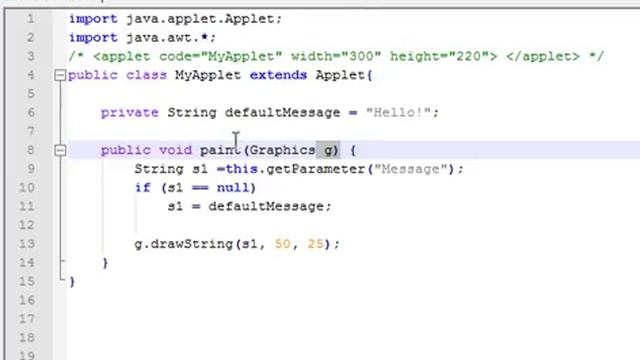Viewport: 640px width, 360px height.
Task: Select line number 16 in margin
Action: (27, 300)
